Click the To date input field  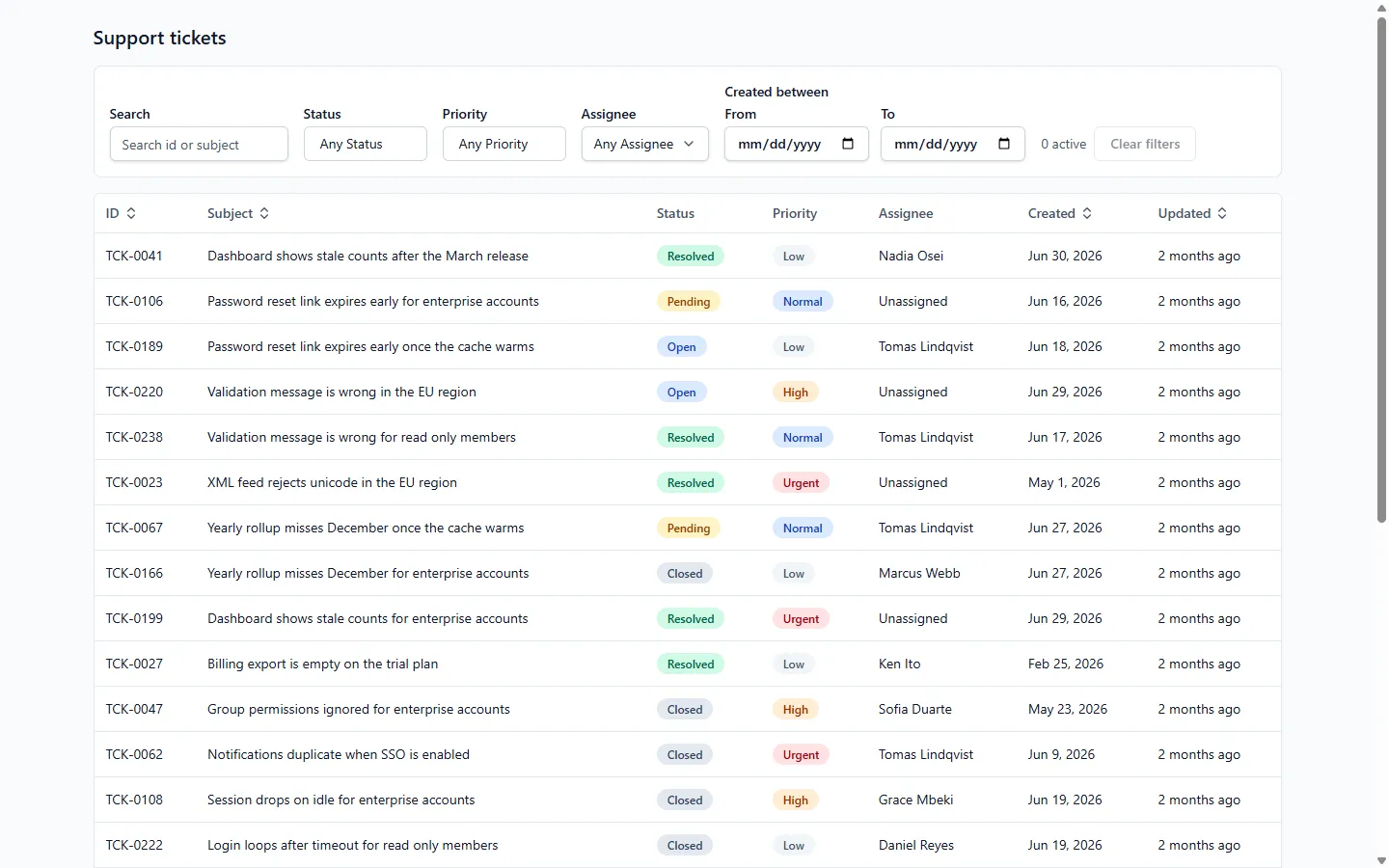(x=953, y=144)
